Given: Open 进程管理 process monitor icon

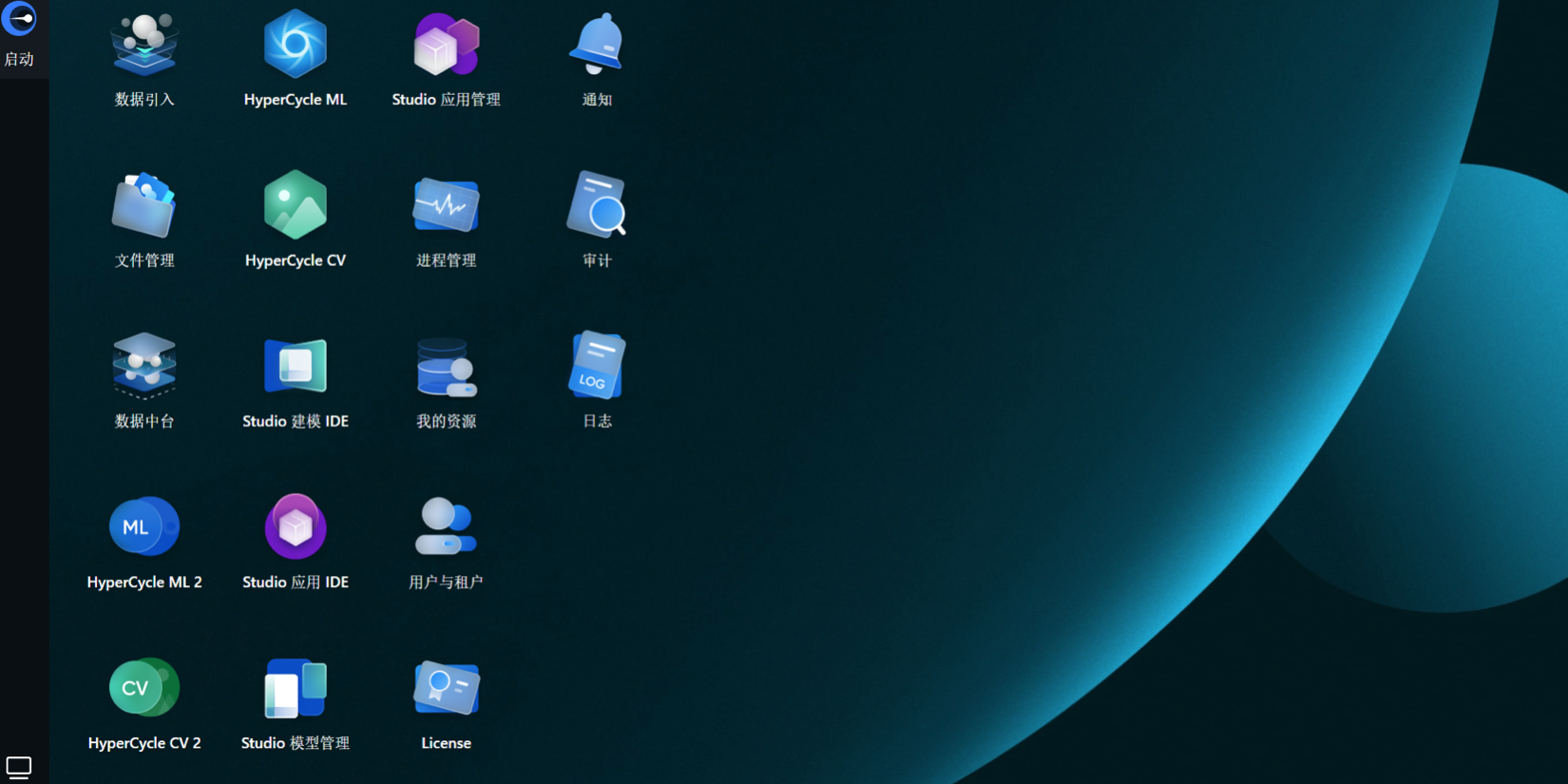Looking at the screenshot, I should (x=446, y=206).
